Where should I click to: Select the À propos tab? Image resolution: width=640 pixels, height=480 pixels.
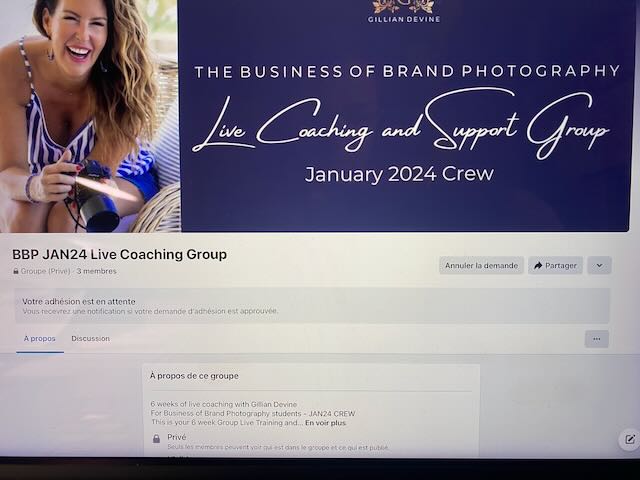[40, 339]
